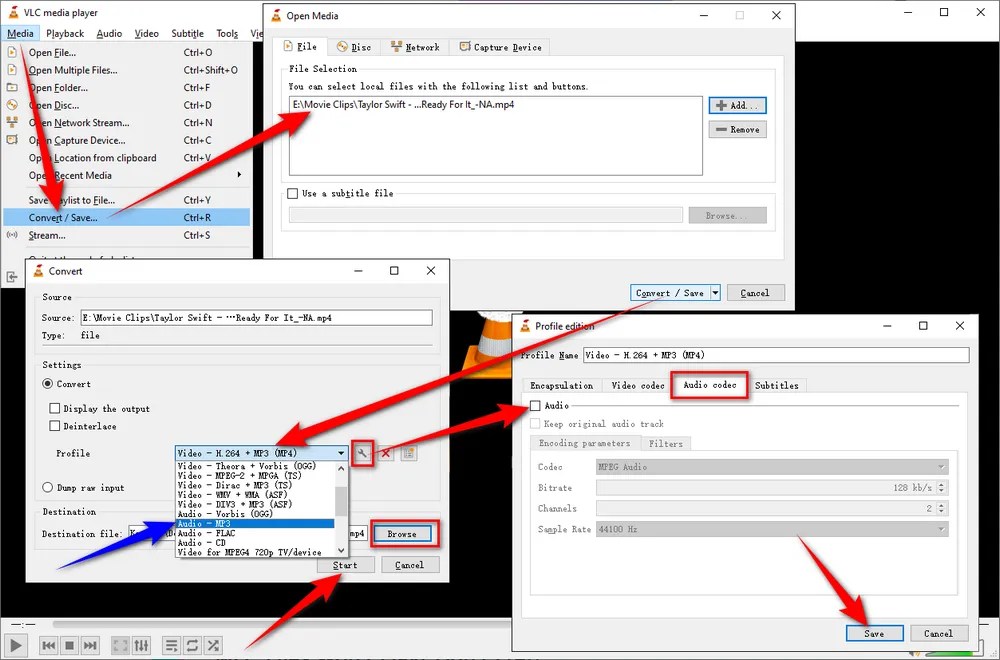Screen dimensions: 1000x660
Task: Open the Codec MPEG Audio dropdown
Action: tap(772, 467)
